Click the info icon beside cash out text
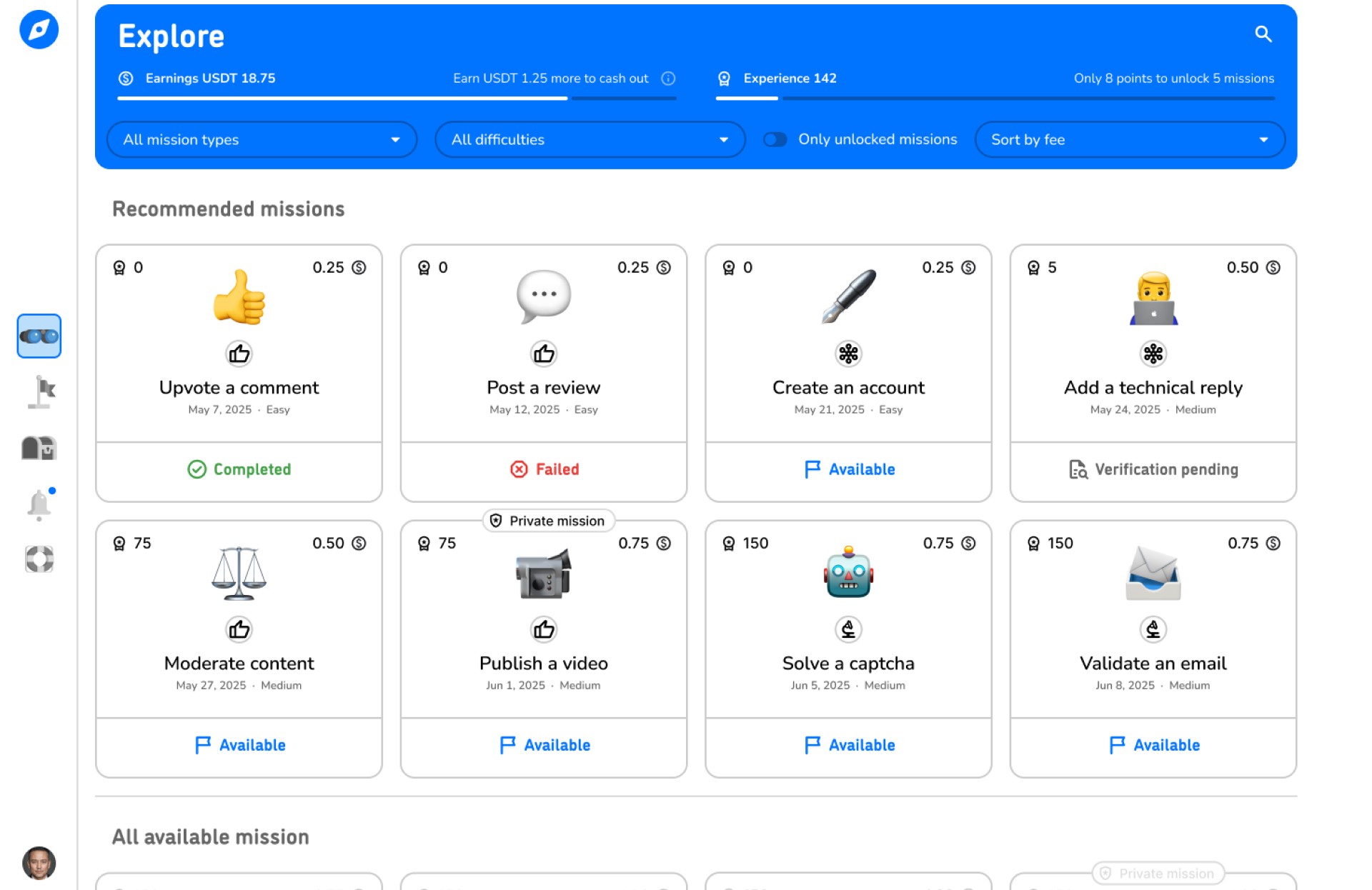This screenshot has width=1372, height=890. point(669,79)
